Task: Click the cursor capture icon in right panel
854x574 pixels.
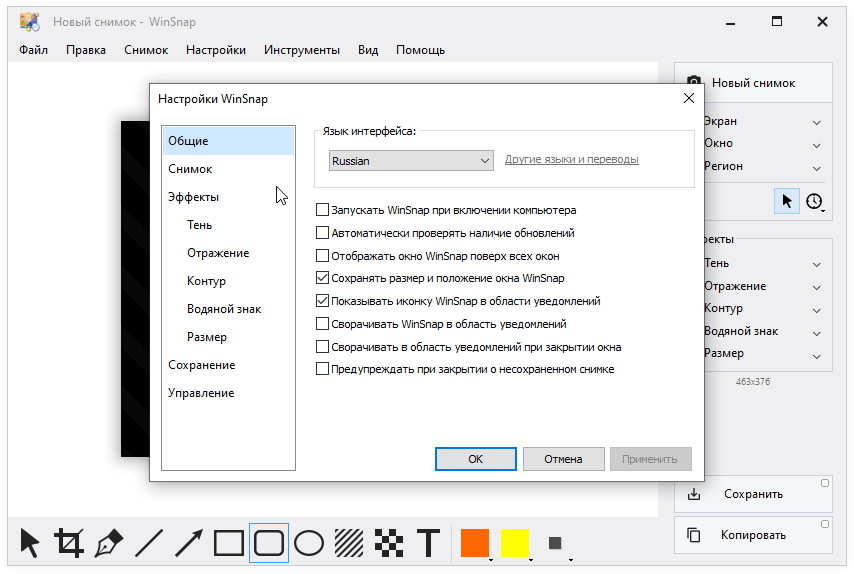Action: click(786, 201)
